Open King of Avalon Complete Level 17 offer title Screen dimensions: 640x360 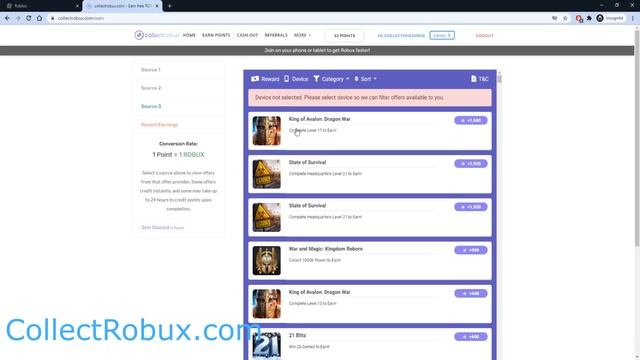(x=320, y=119)
